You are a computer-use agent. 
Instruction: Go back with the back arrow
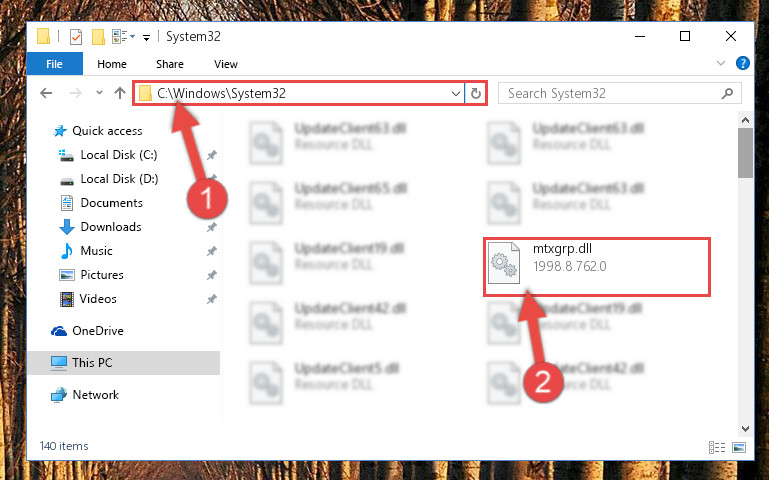click(46, 93)
